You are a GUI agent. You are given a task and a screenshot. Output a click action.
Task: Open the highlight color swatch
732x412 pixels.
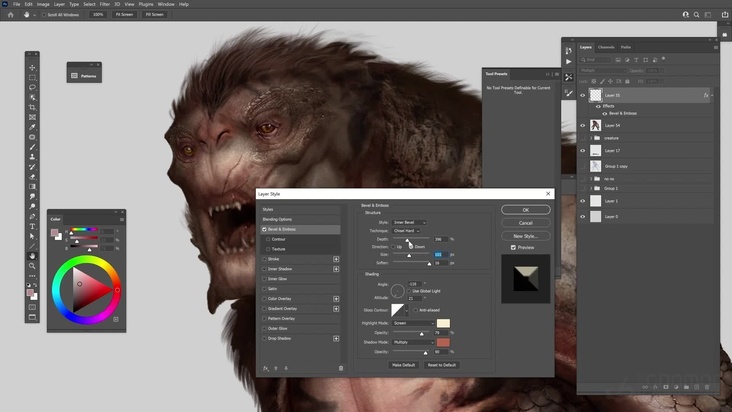tap(443, 323)
